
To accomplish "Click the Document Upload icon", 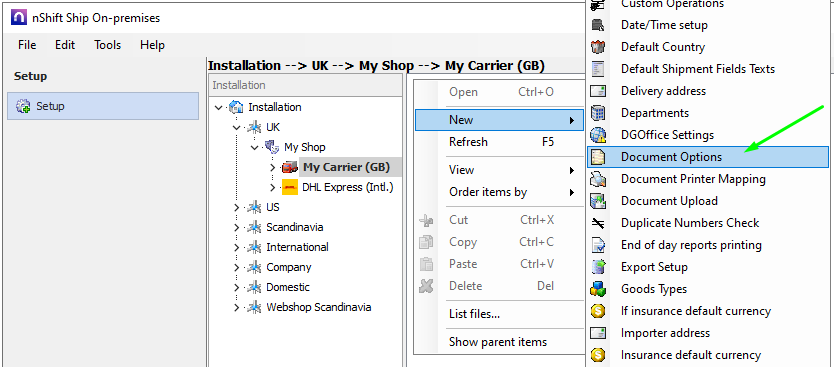I will click(598, 201).
